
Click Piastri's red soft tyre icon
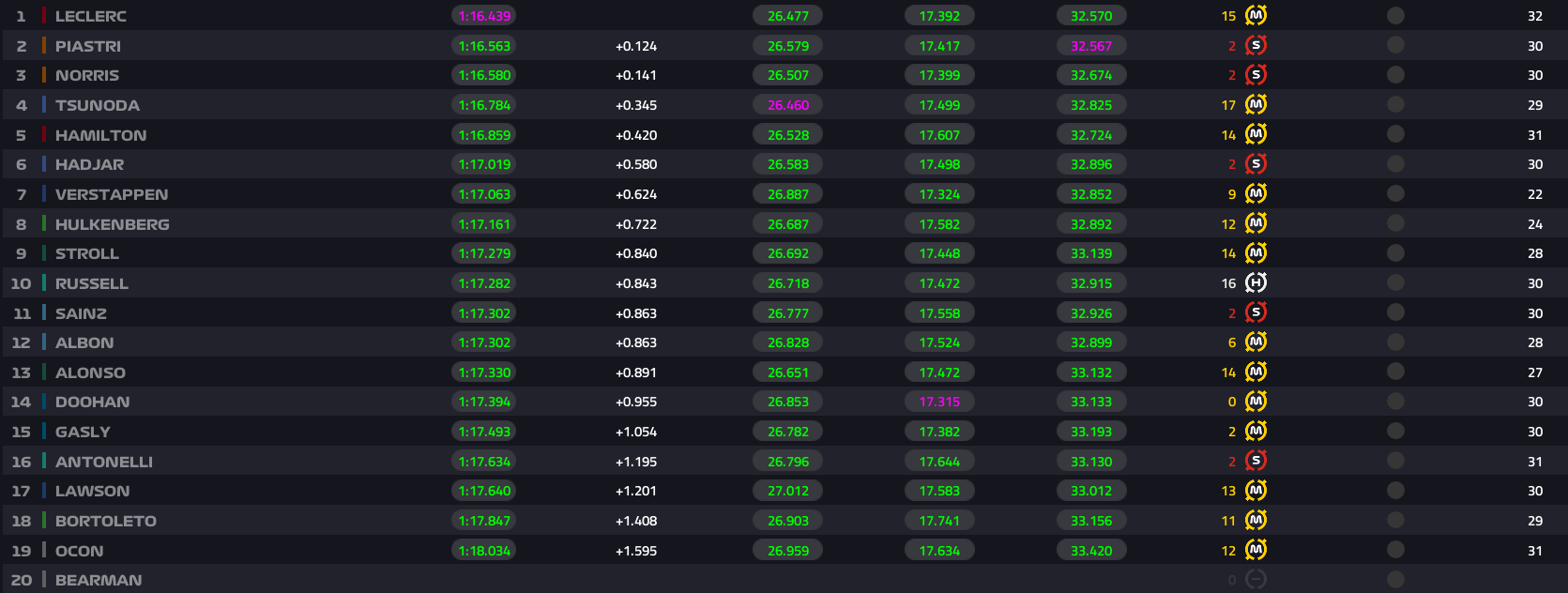[x=1256, y=45]
